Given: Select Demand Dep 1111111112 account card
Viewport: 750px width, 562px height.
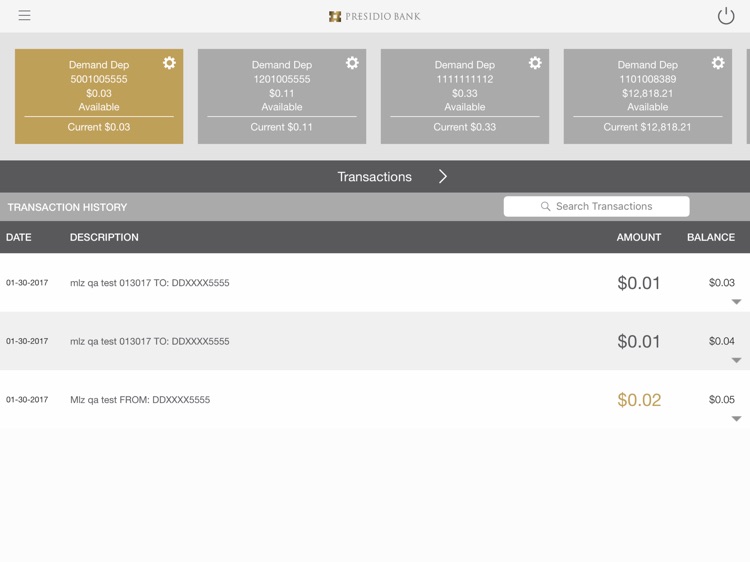Looking at the screenshot, I should click(x=464, y=96).
